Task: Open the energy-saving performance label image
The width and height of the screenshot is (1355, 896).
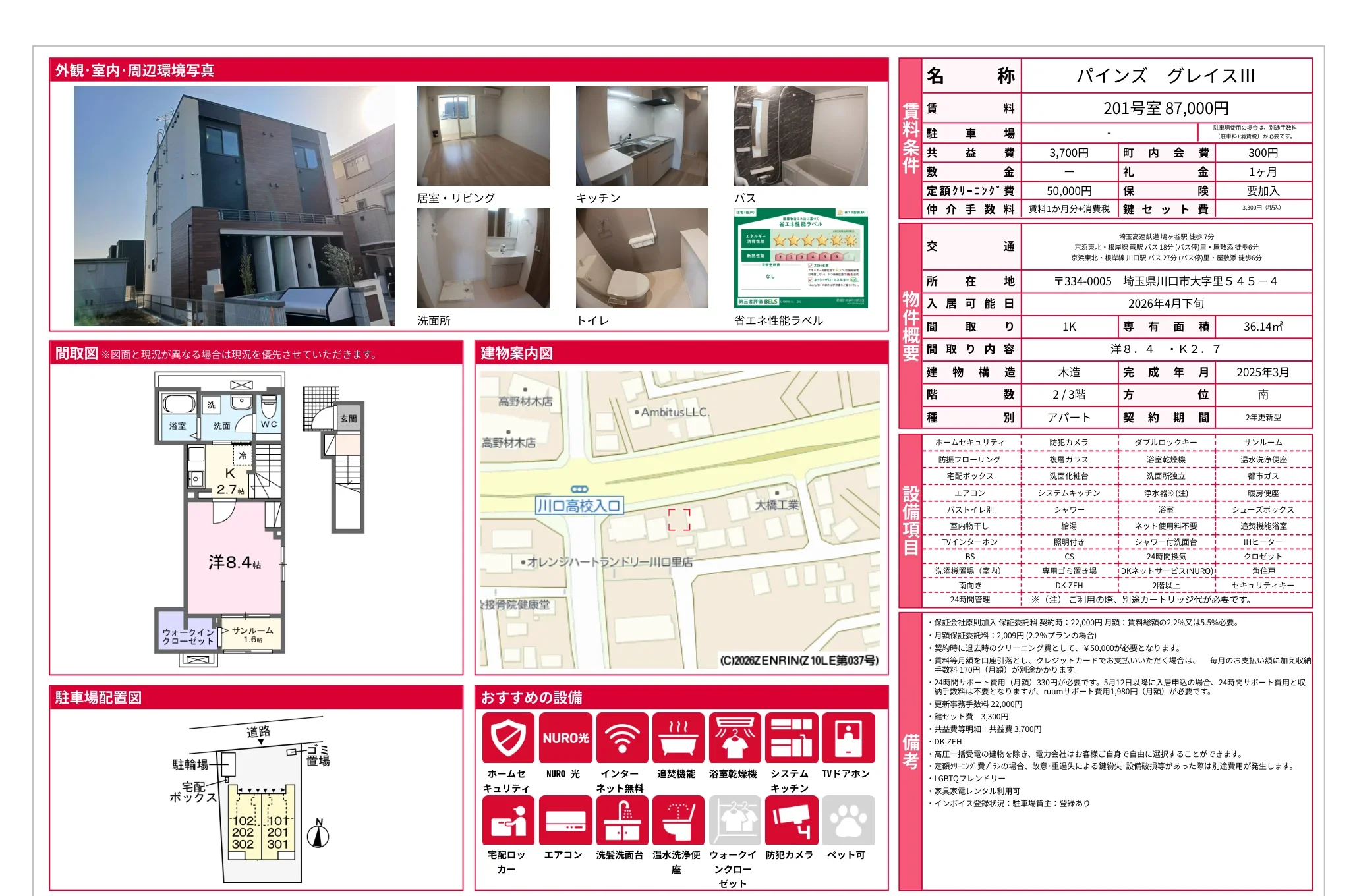Action: [x=801, y=258]
